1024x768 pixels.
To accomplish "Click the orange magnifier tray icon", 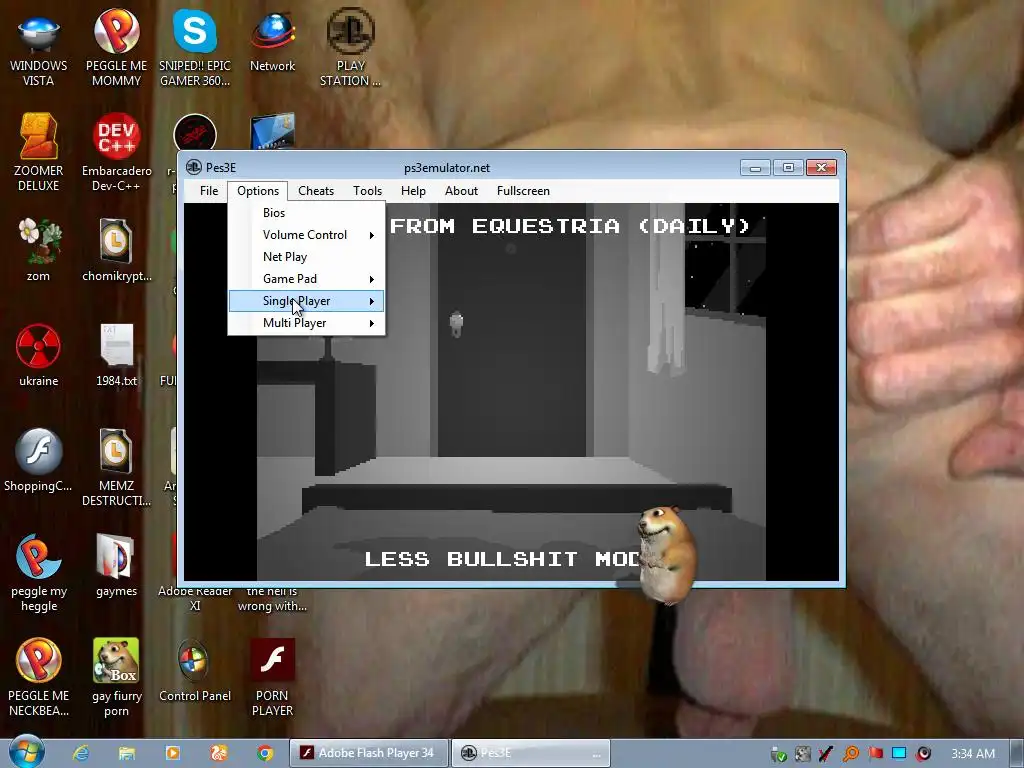I will 851,754.
